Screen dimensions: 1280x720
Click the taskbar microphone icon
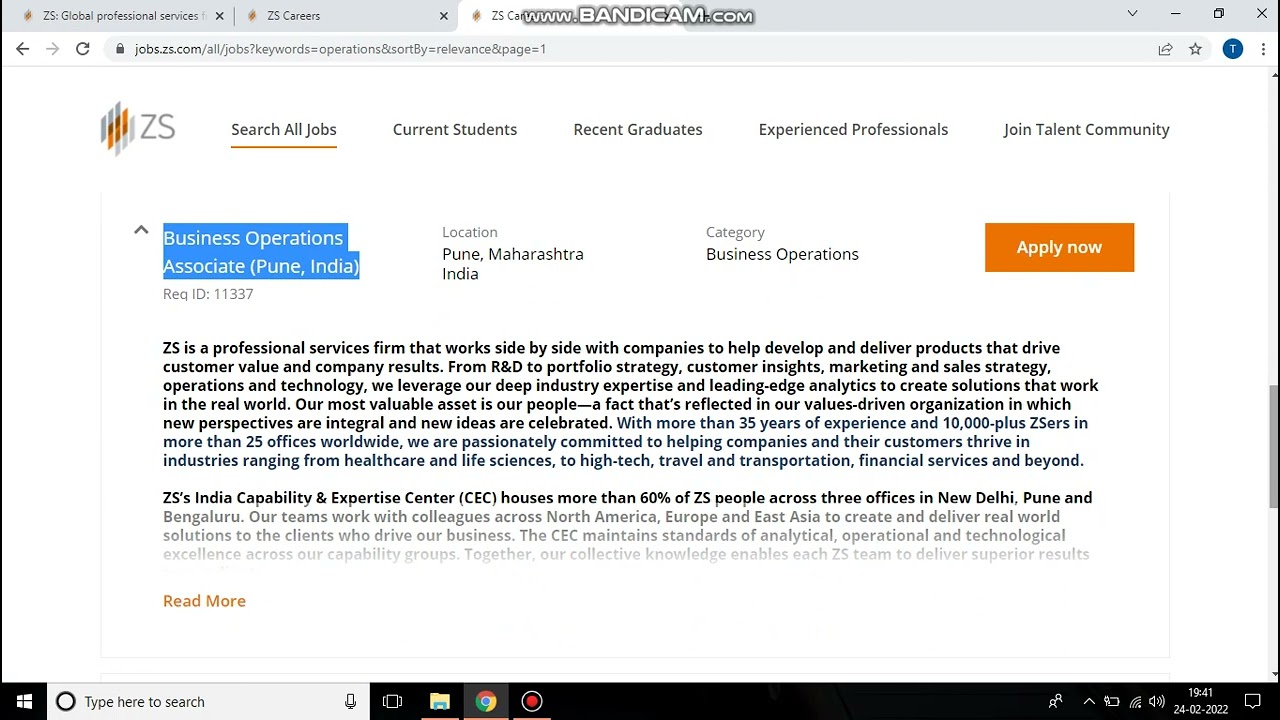click(x=350, y=702)
